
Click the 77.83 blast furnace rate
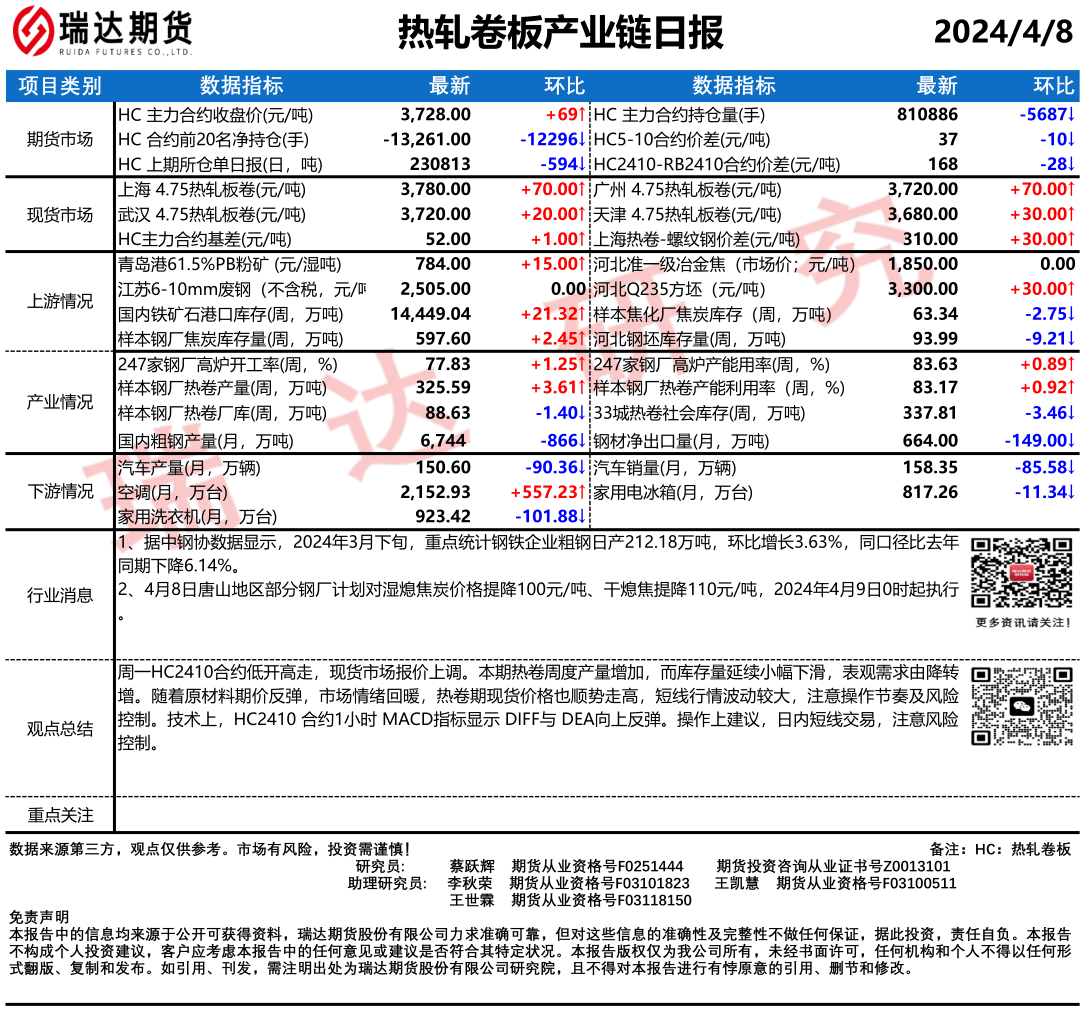pos(448,364)
